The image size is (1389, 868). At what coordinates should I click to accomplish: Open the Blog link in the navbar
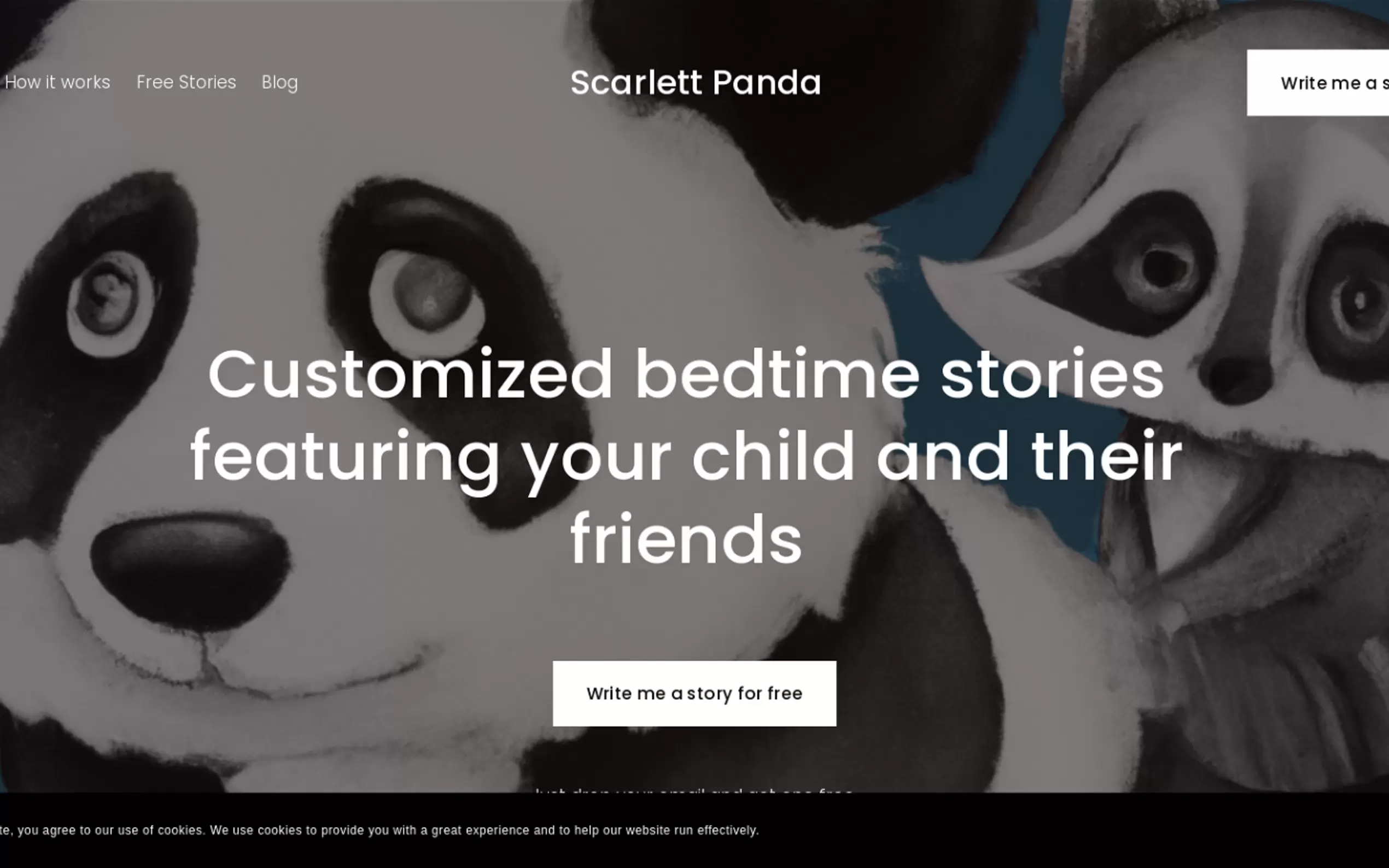click(x=279, y=82)
